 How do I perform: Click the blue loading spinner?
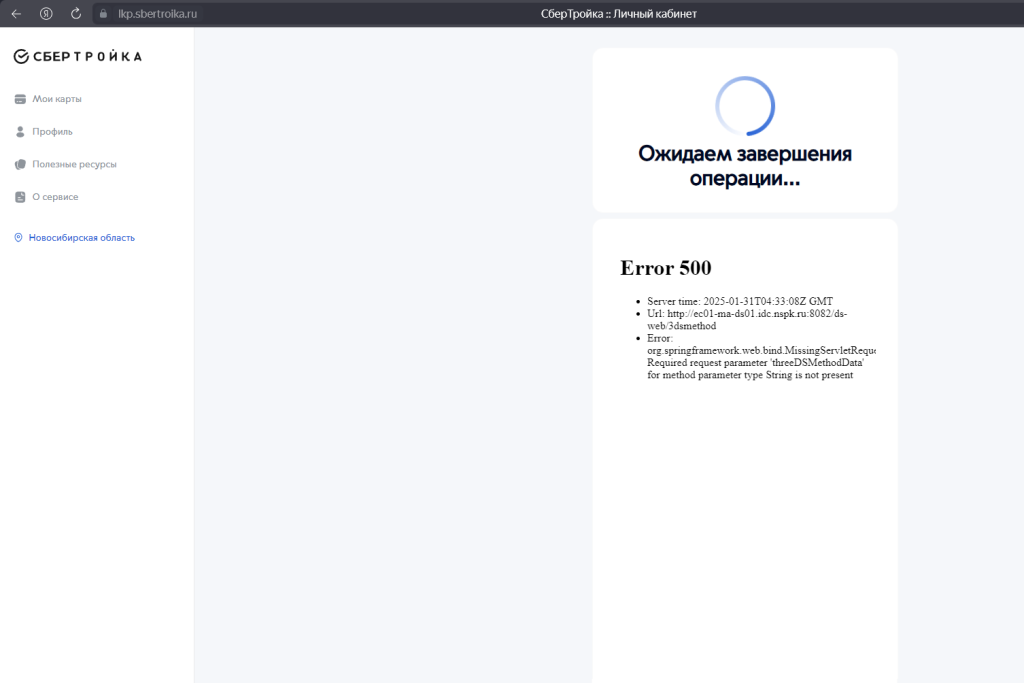(745, 106)
